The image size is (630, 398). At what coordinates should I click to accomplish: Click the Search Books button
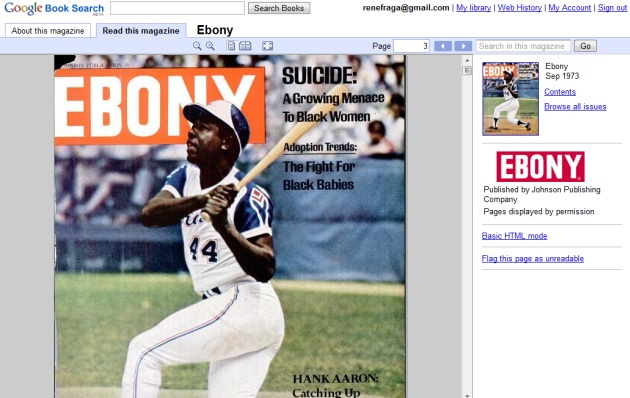(x=279, y=8)
